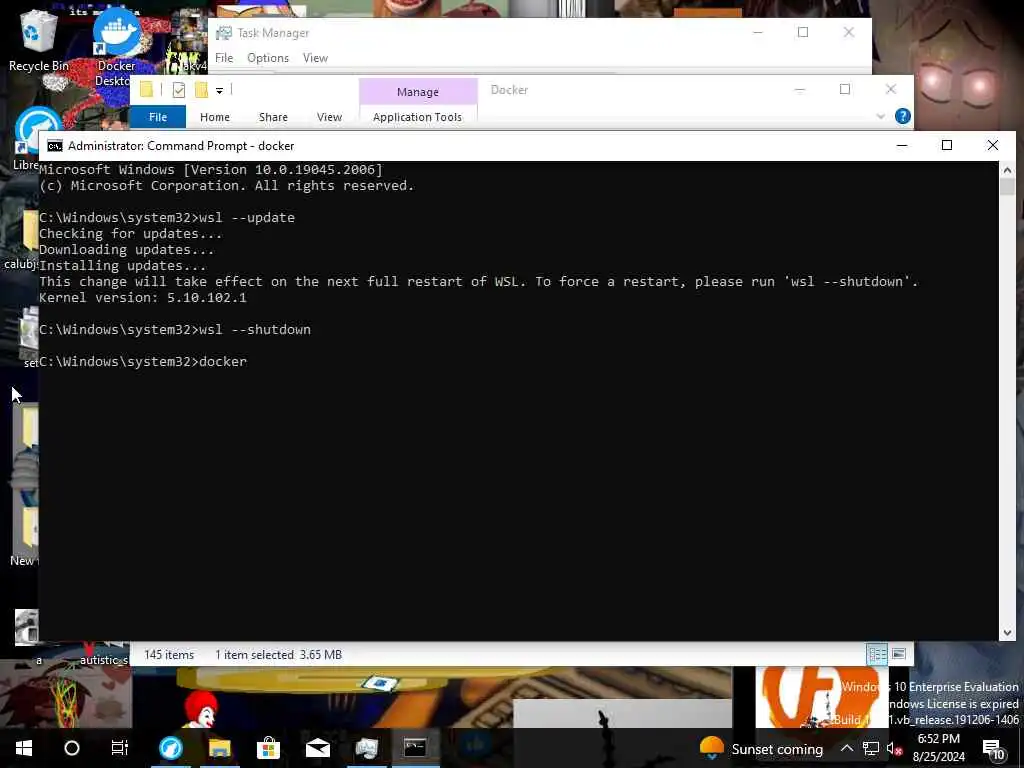Open the Customize Quick Access Toolbar dropdown
Viewport: 1024px width, 768px height.
pyautogui.click(x=219, y=91)
